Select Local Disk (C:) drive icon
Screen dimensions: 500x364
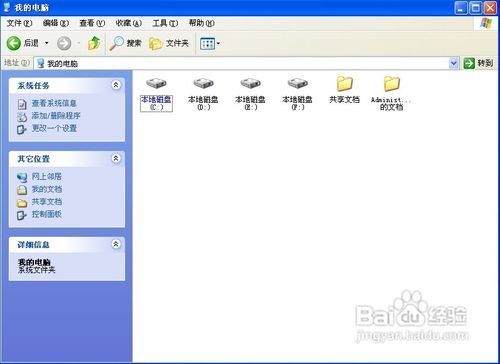click(156, 83)
